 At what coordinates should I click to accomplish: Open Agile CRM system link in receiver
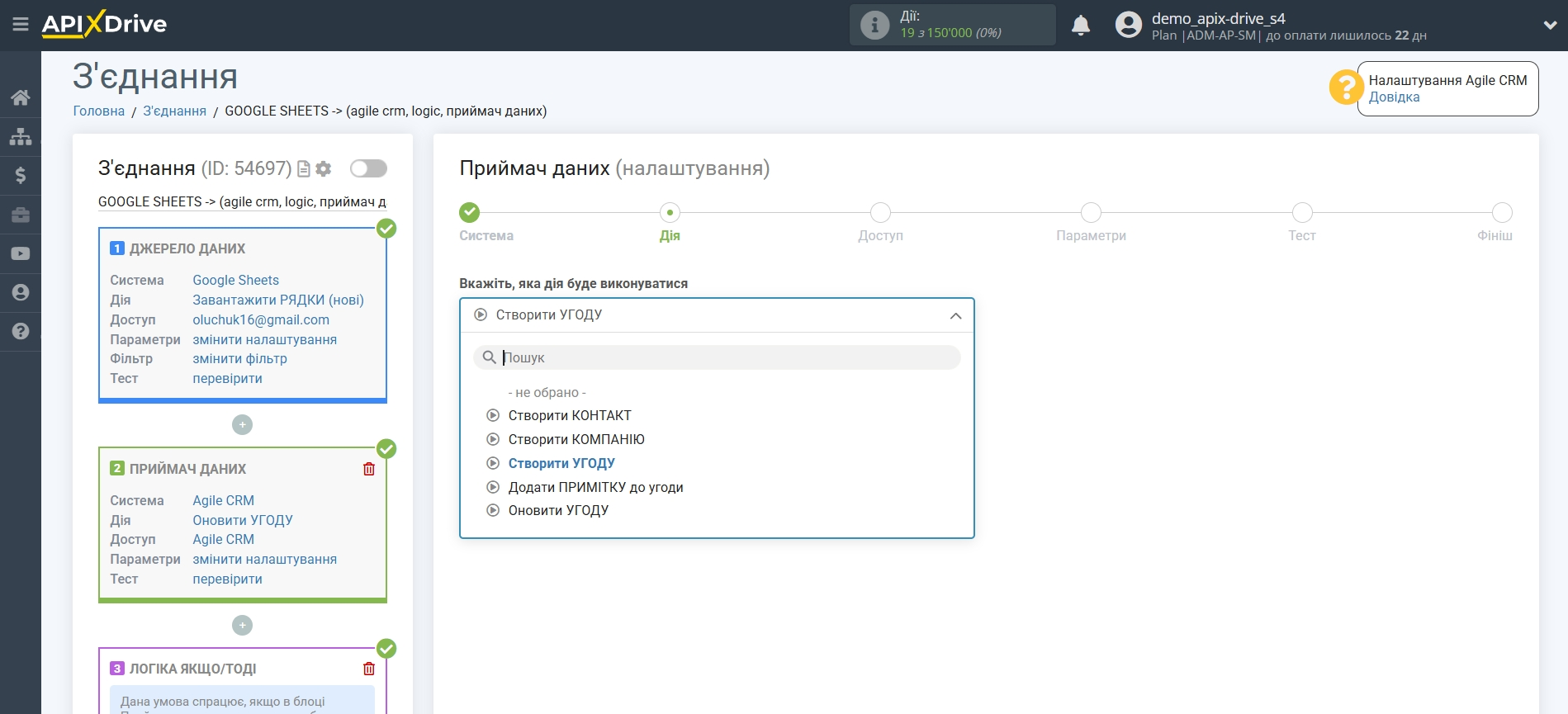coord(223,501)
